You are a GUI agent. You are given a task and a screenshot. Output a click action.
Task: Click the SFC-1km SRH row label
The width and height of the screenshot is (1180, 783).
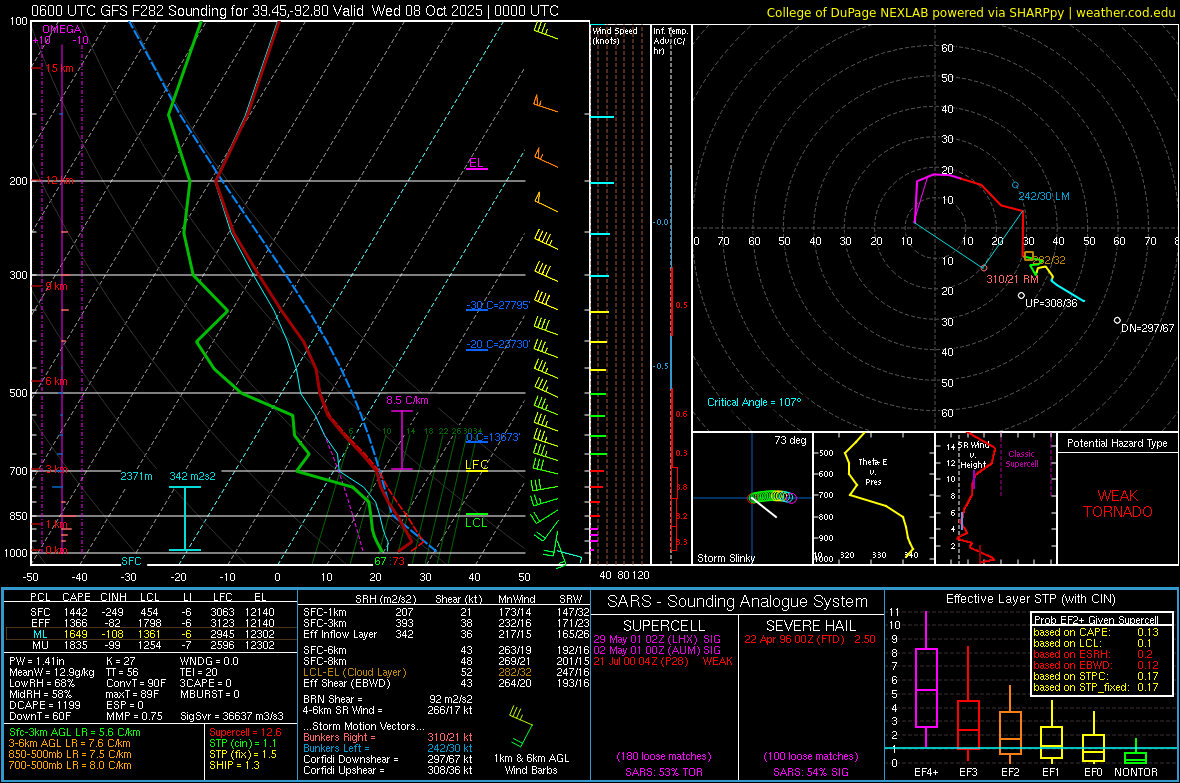pos(324,612)
